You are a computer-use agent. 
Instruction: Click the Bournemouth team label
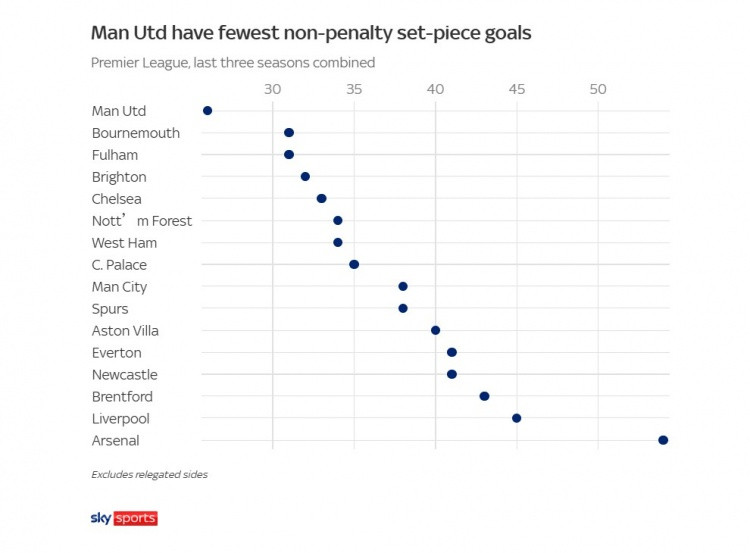(x=136, y=133)
